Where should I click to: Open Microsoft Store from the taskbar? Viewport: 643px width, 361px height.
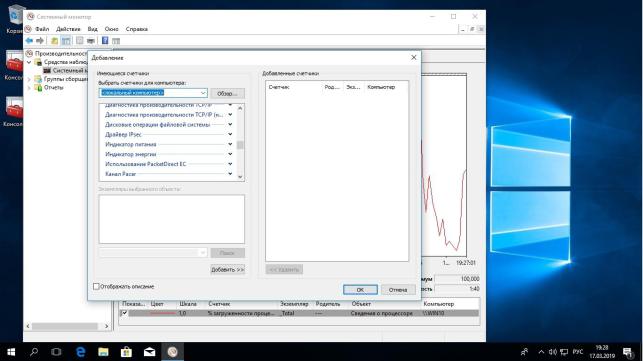(126, 352)
